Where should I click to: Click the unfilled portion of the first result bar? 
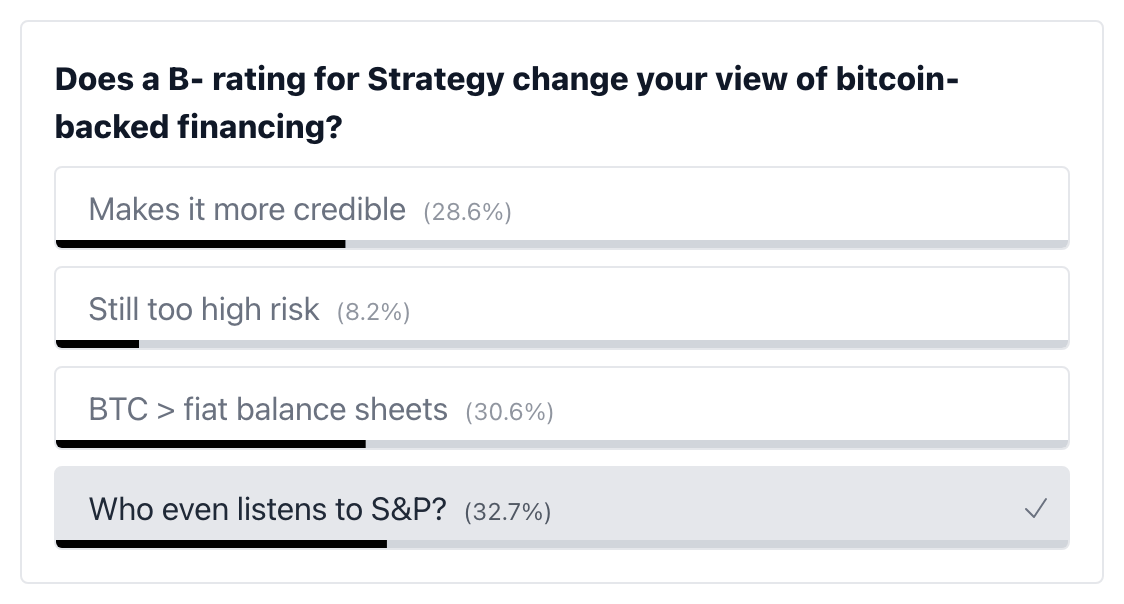(x=700, y=243)
